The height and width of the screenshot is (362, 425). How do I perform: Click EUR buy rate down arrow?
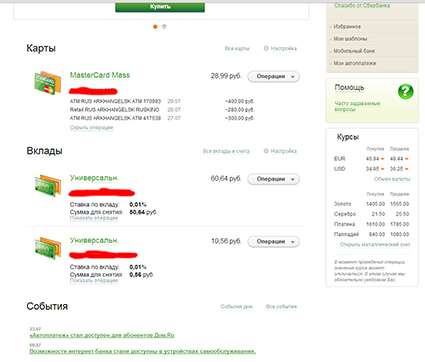click(x=383, y=159)
